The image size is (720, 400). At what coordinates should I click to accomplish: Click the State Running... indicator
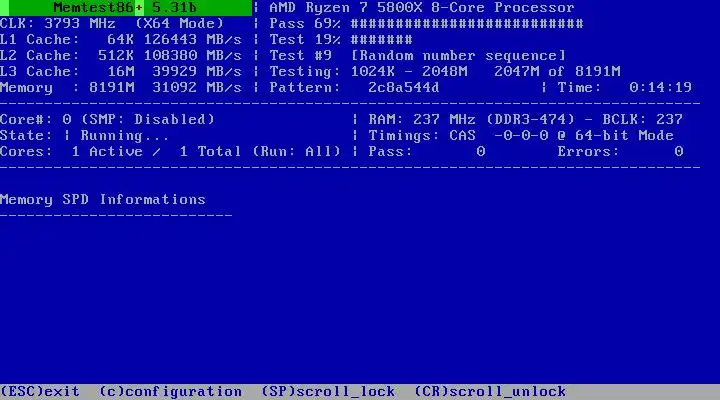tap(84, 135)
